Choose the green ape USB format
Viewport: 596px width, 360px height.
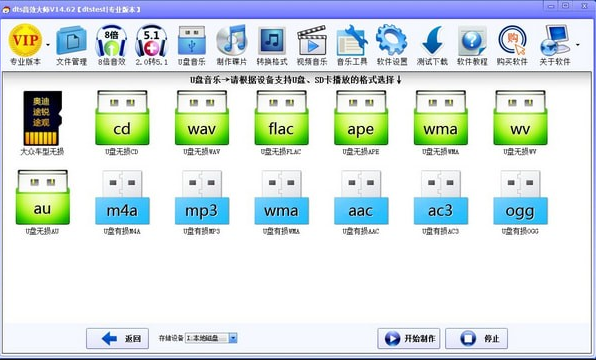pyautogui.click(x=361, y=118)
